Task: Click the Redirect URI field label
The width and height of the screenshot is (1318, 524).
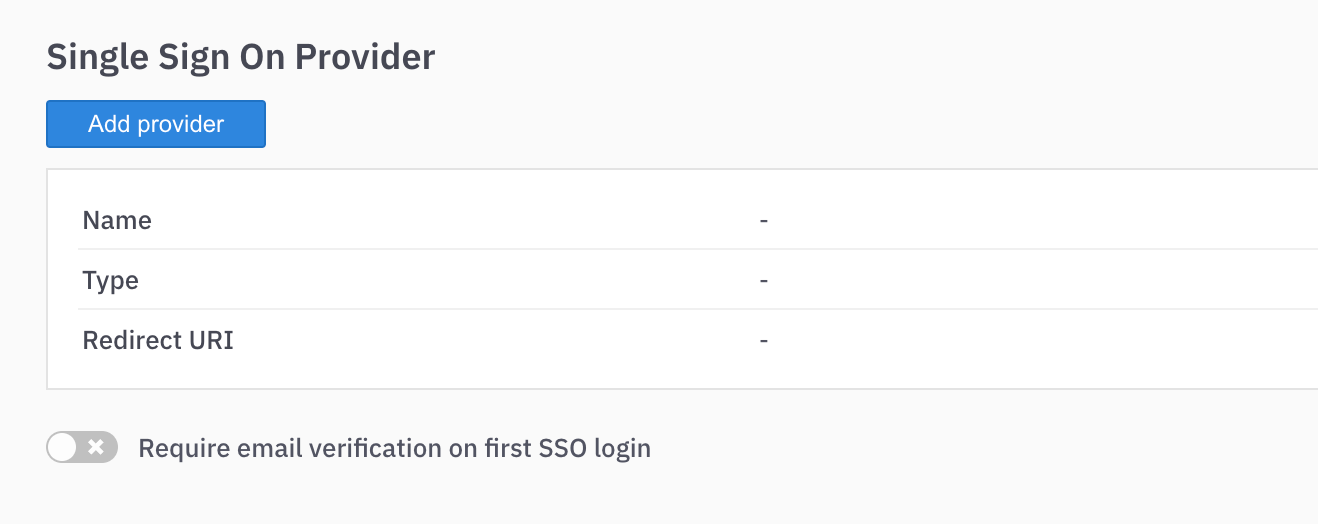Action: click(158, 340)
